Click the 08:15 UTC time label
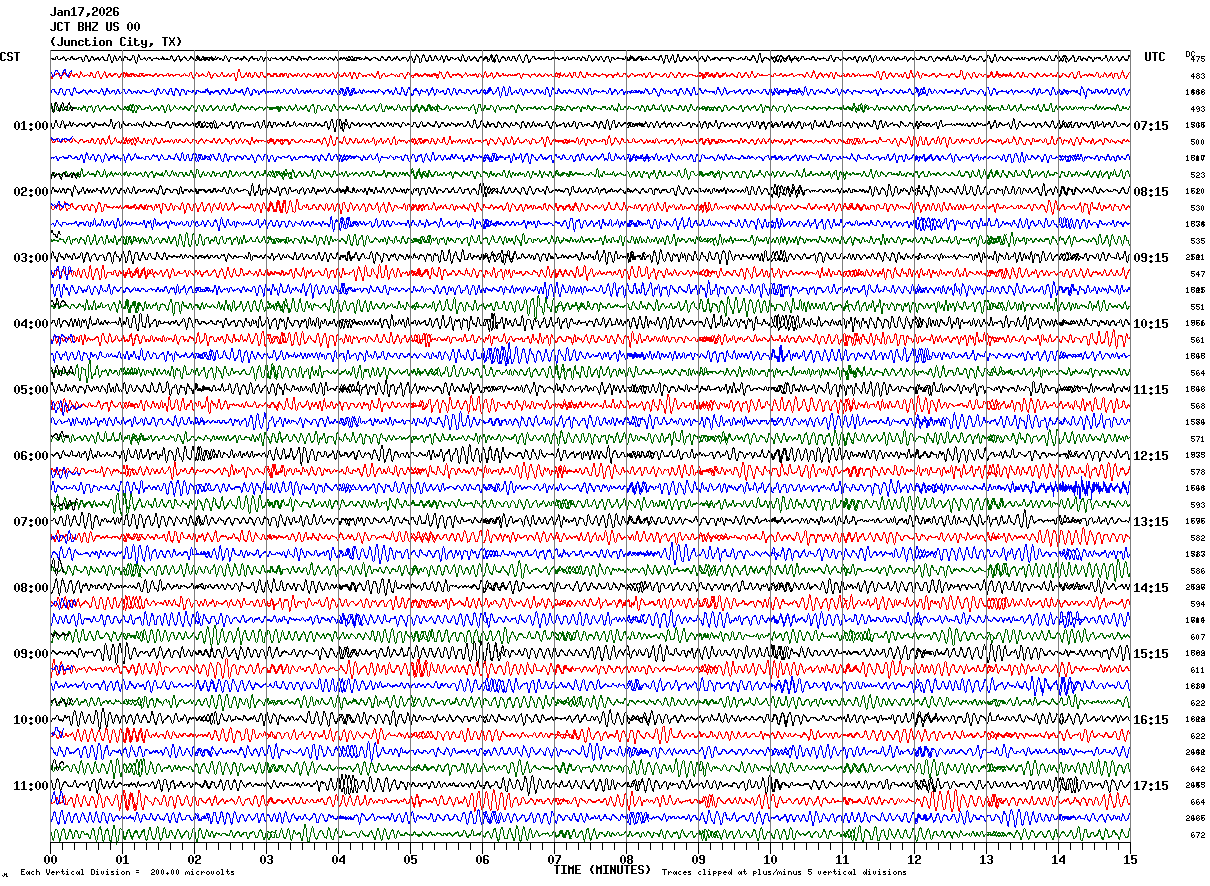The height and width of the screenshot is (886, 1210). pos(1151,192)
